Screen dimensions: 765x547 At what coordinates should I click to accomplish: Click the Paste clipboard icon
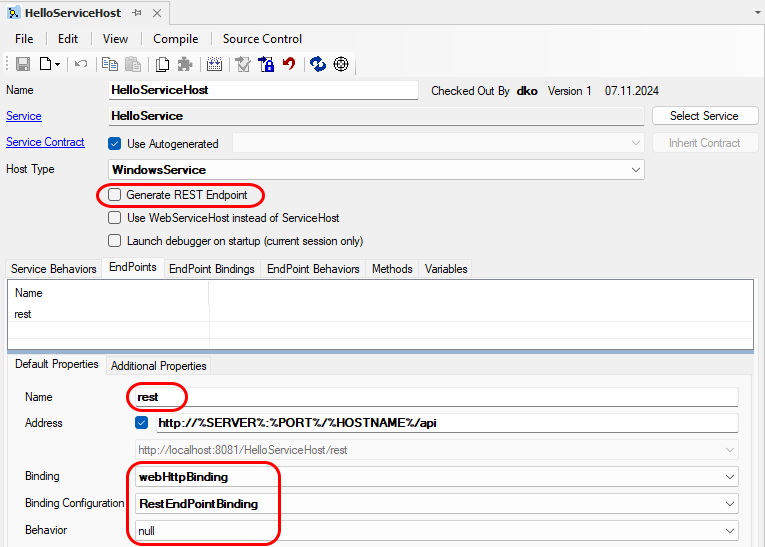(x=133, y=64)
